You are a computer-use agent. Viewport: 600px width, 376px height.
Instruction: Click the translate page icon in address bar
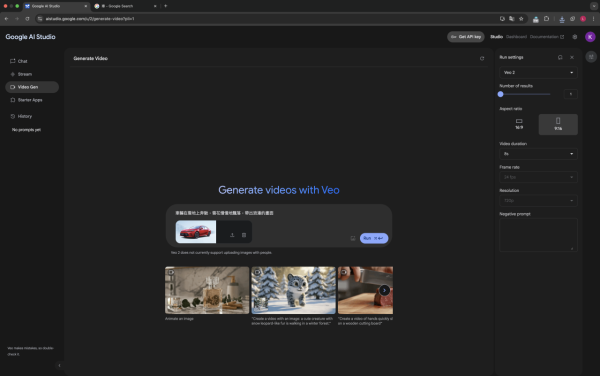512,19
